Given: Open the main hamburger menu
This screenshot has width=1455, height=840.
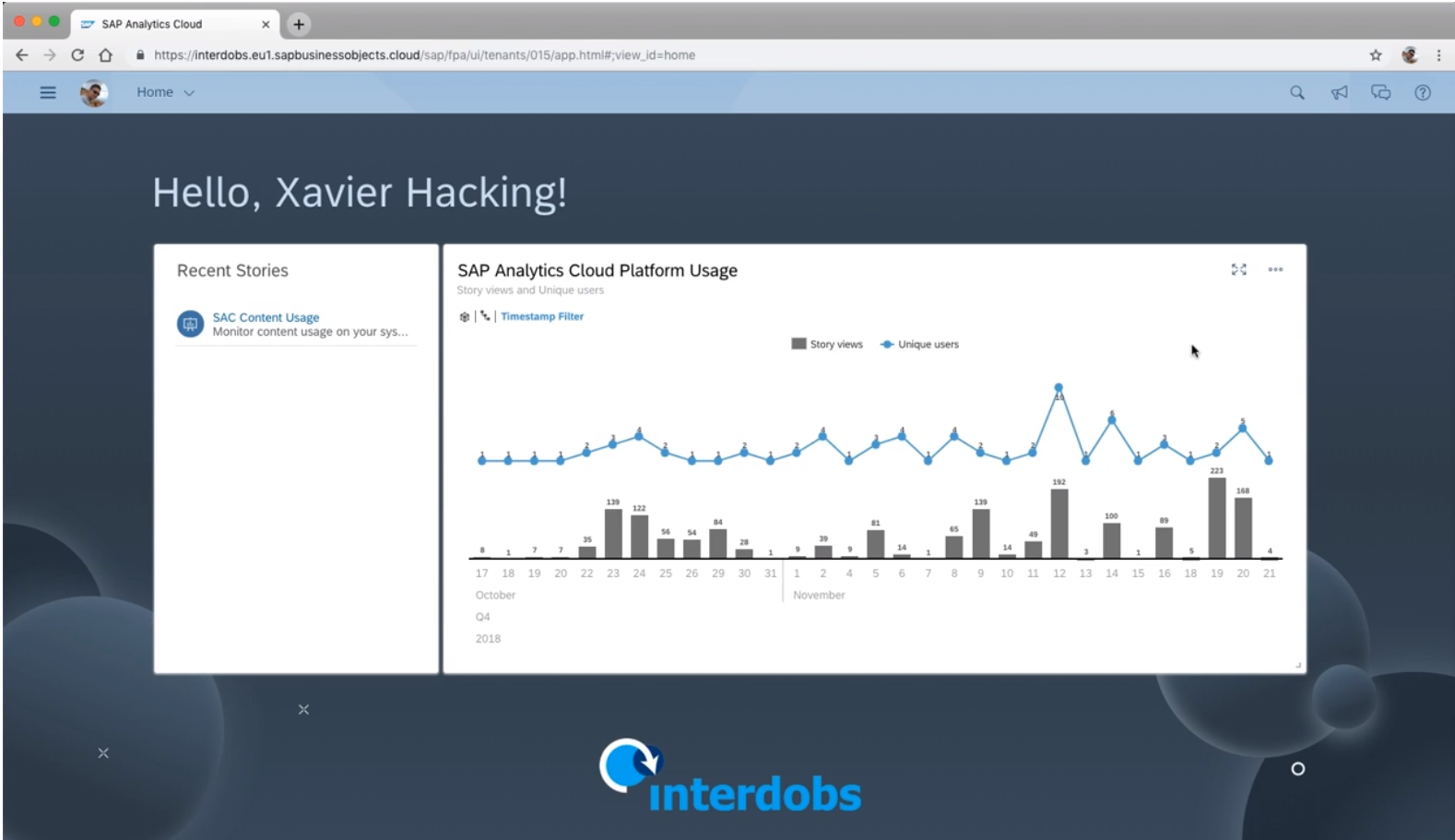Looking at the screenshot, I should coord(48,92).
